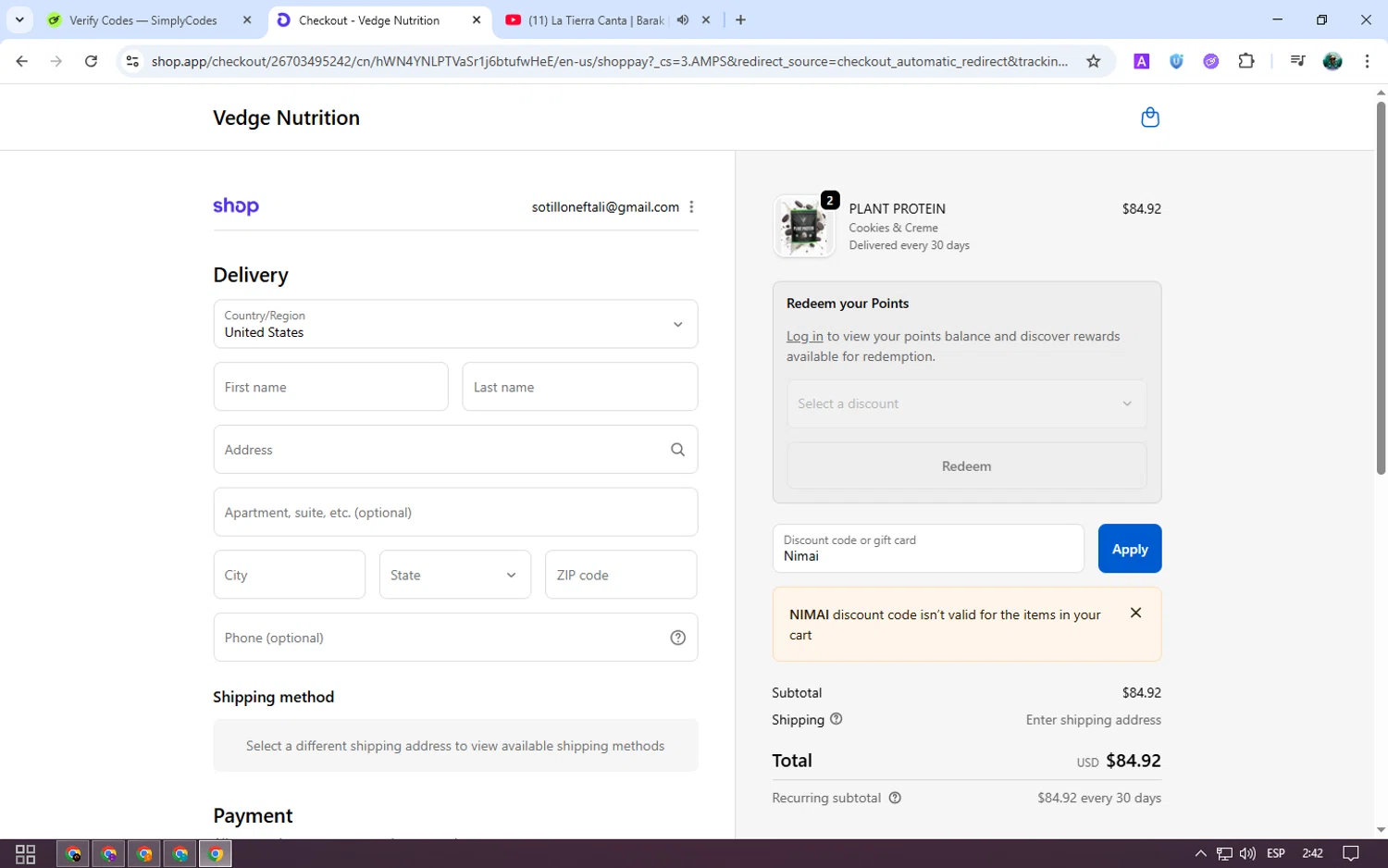
Task: Click the browser address bar URL
Action: coord(609,61)
